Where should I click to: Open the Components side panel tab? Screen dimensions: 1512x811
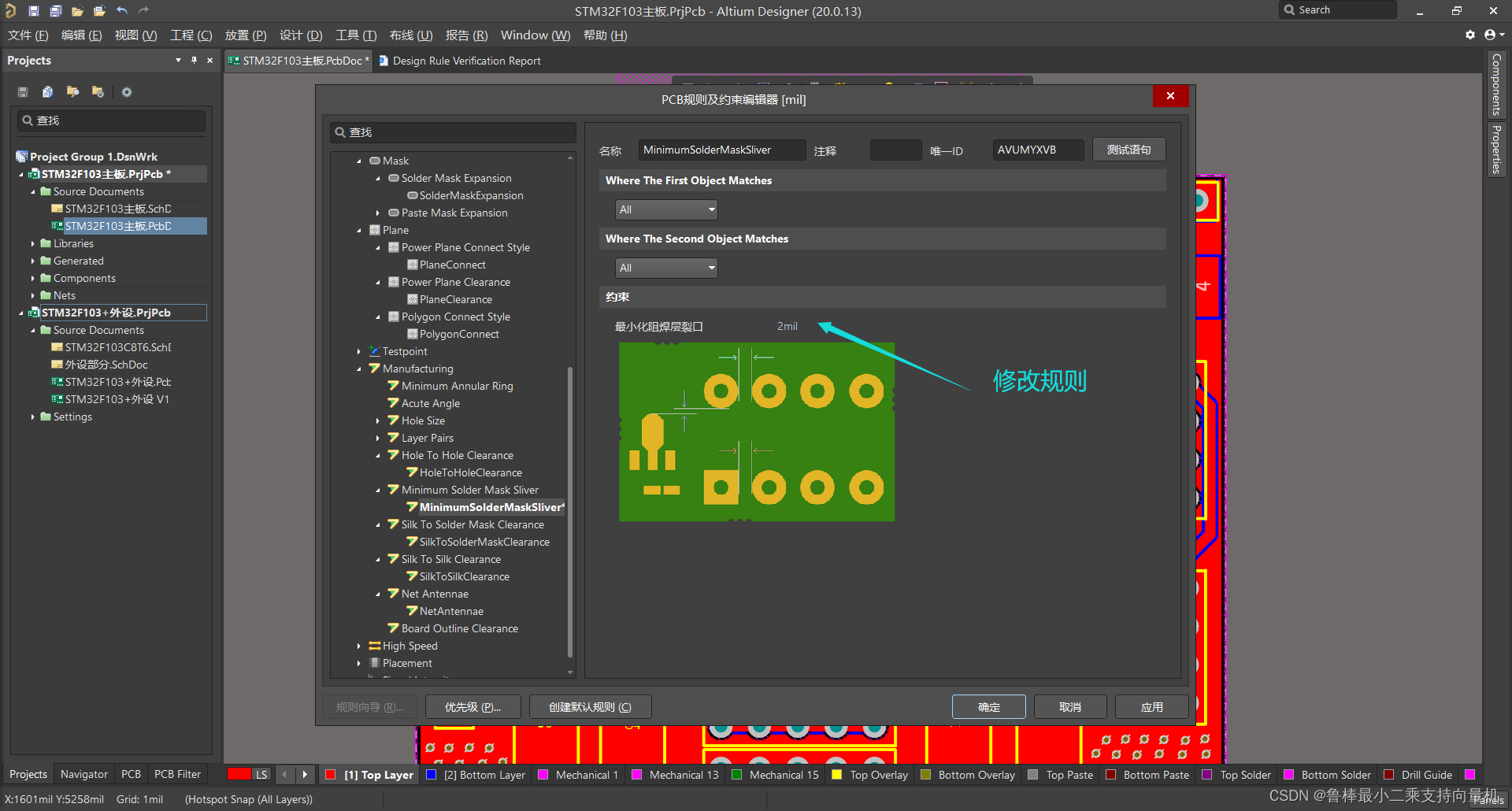click(1496, 84)
